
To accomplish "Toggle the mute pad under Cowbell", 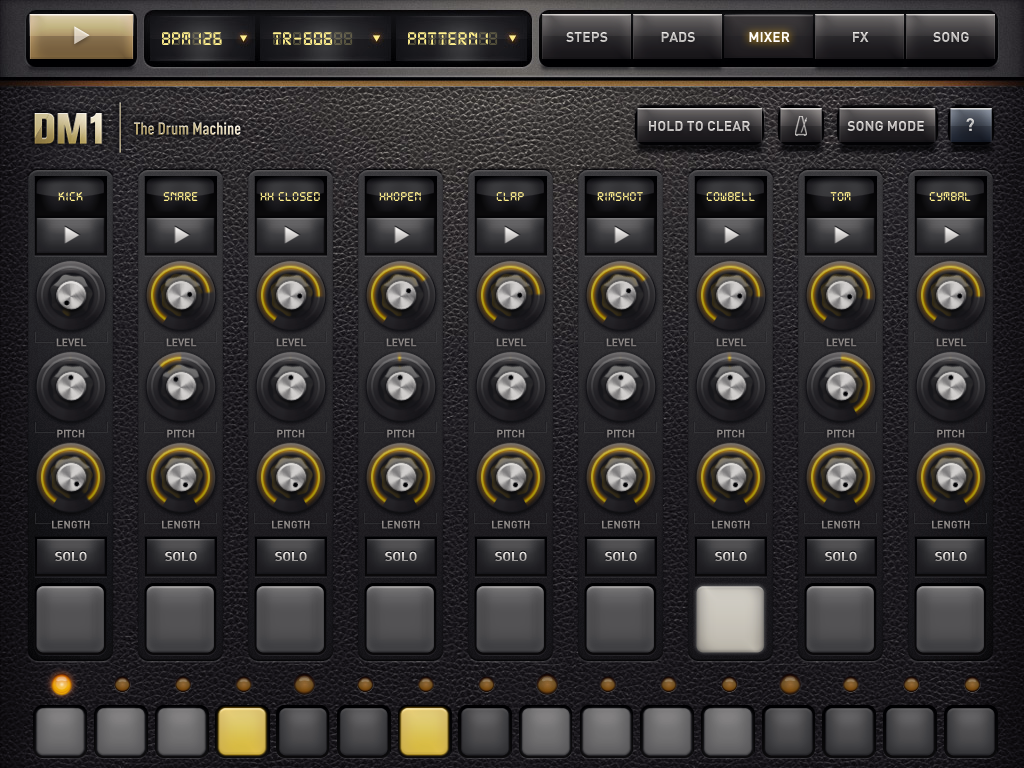I will click(731, 619).
